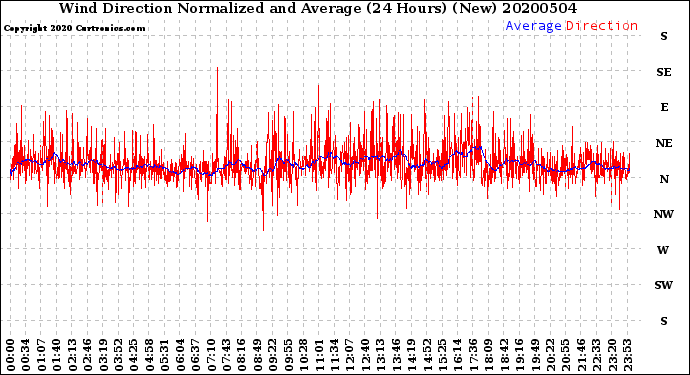Image resolution: width=690 pixels, height=375 pixels.
Task: Click the "SE" direction axis label
Action: pyautogui.click(x=664, y=72)
